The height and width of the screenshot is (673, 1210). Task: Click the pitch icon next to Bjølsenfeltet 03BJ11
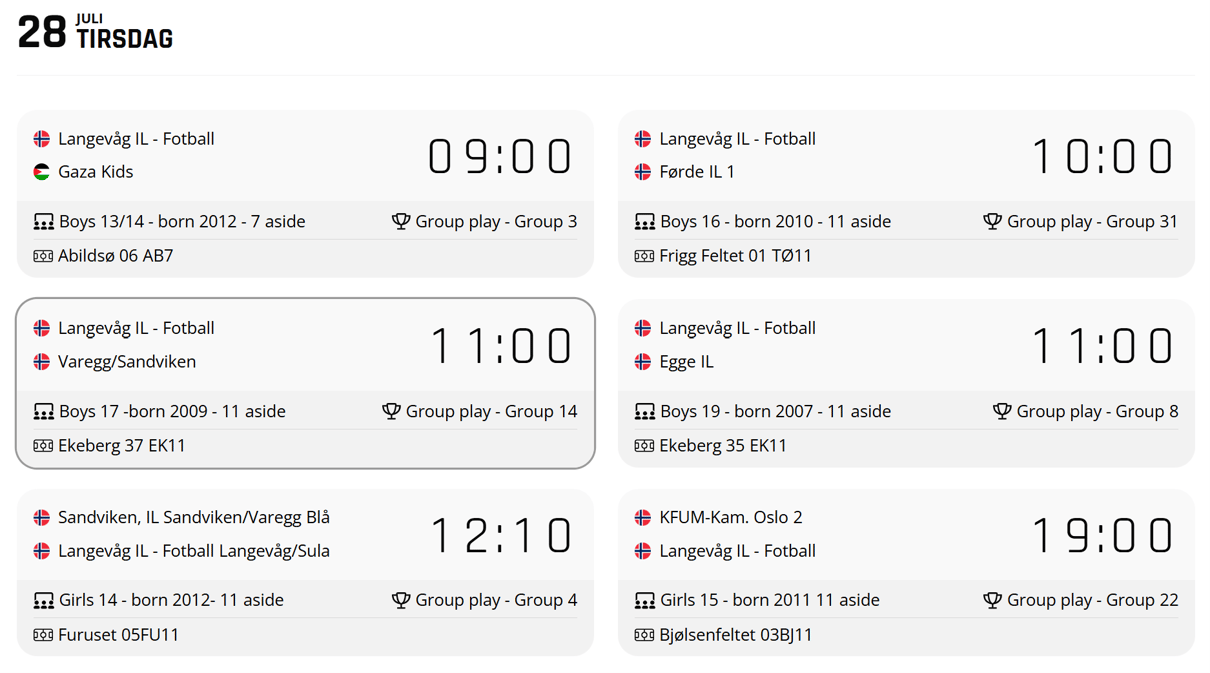(x=644, y=635)
